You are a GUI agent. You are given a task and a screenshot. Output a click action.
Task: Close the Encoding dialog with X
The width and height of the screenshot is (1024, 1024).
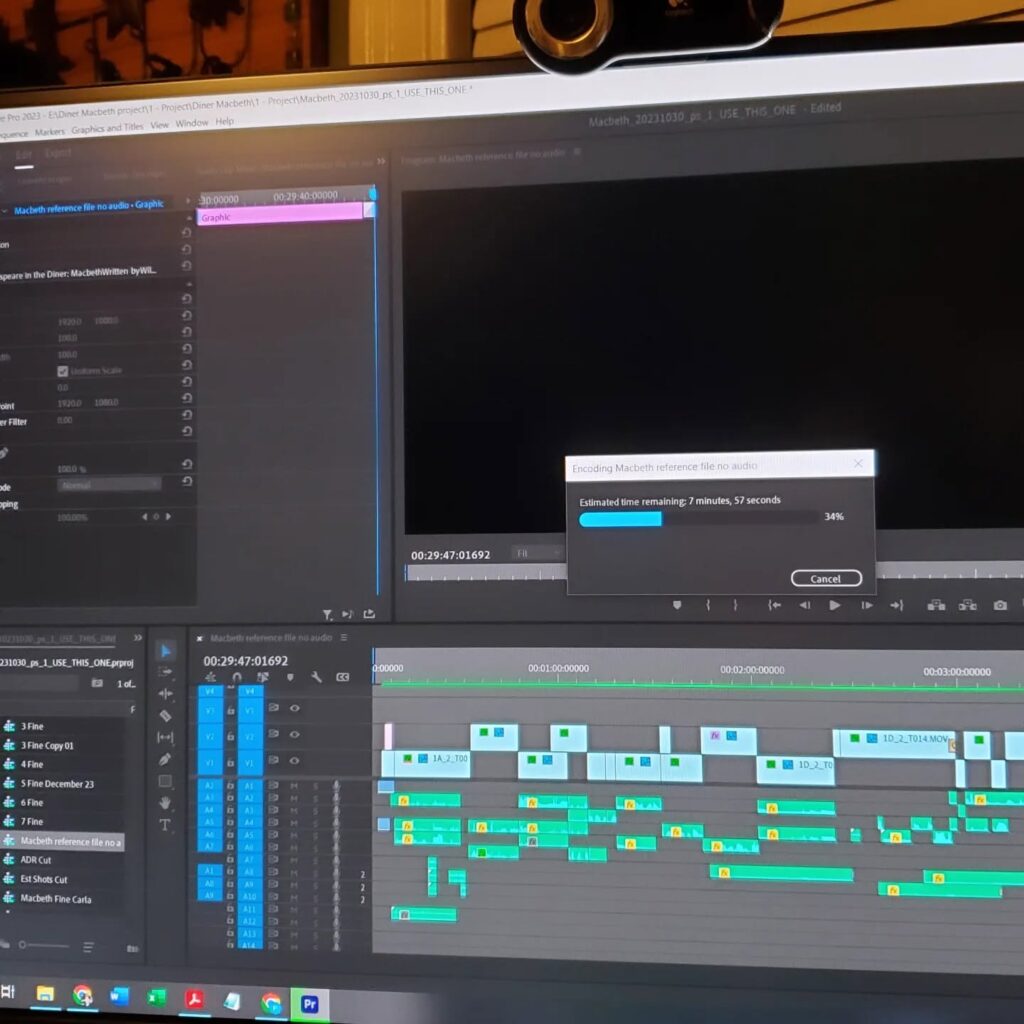pos(858,463)
